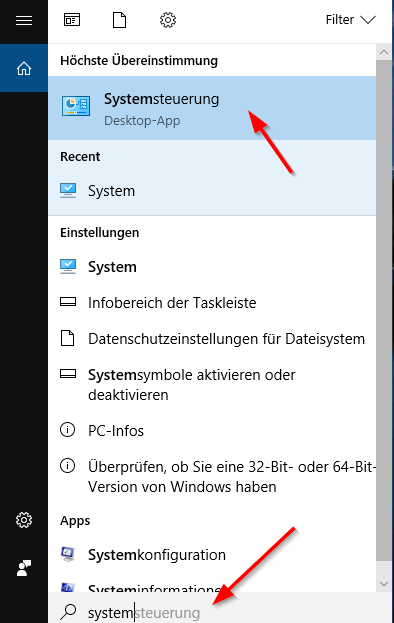Click scrollbar up arrow

click(384, 52)
